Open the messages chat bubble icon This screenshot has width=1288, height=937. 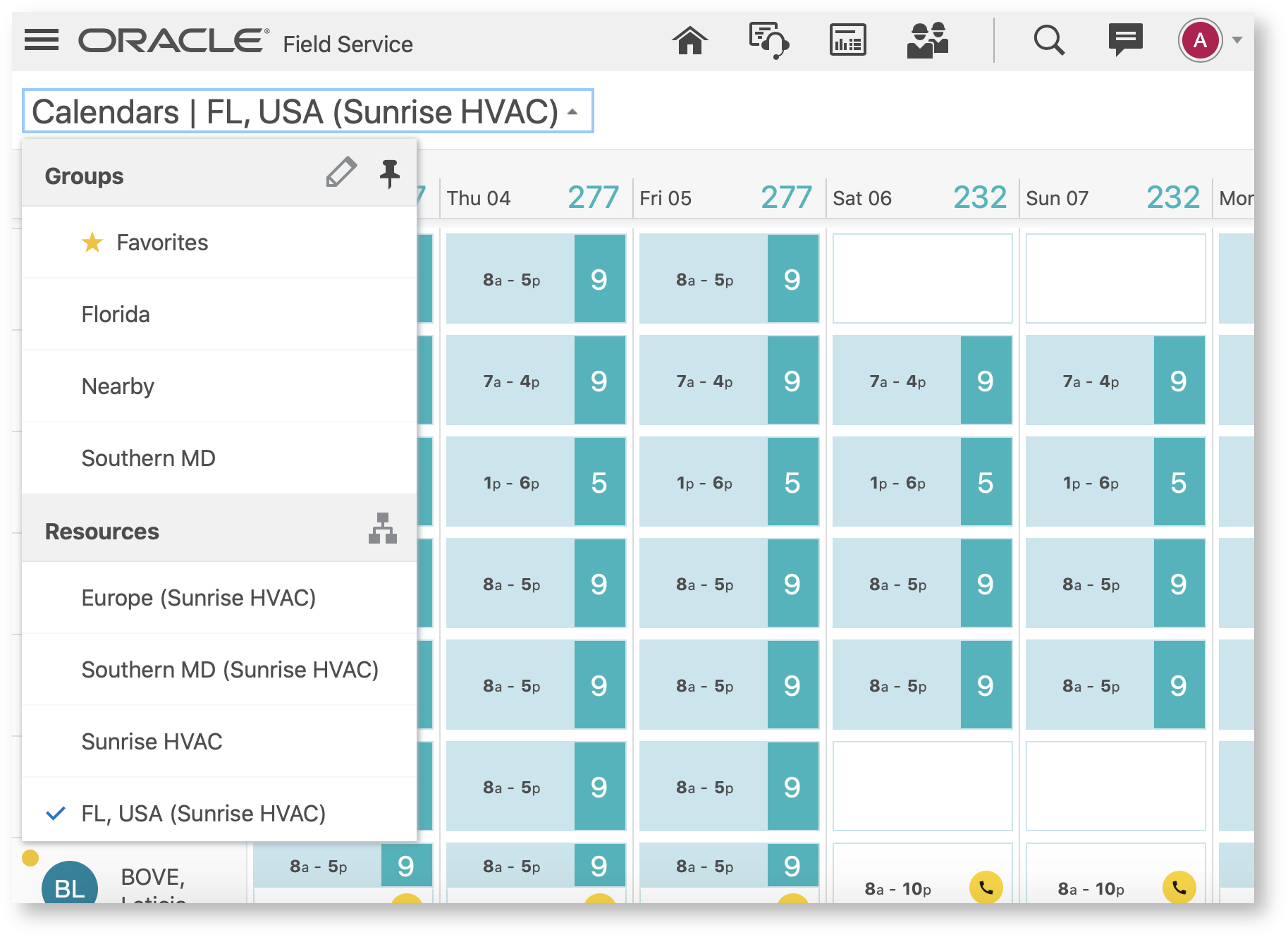(1125, 40)
